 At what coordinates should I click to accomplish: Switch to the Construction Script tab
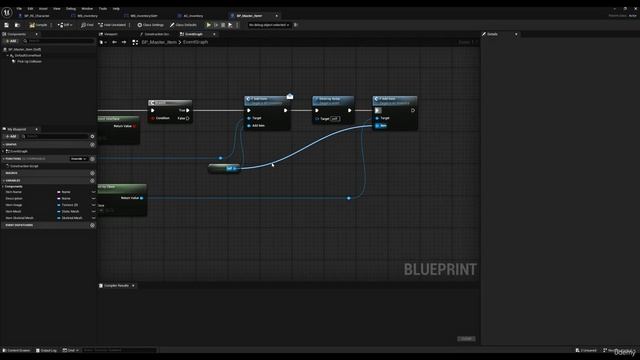tap(157, 34)
